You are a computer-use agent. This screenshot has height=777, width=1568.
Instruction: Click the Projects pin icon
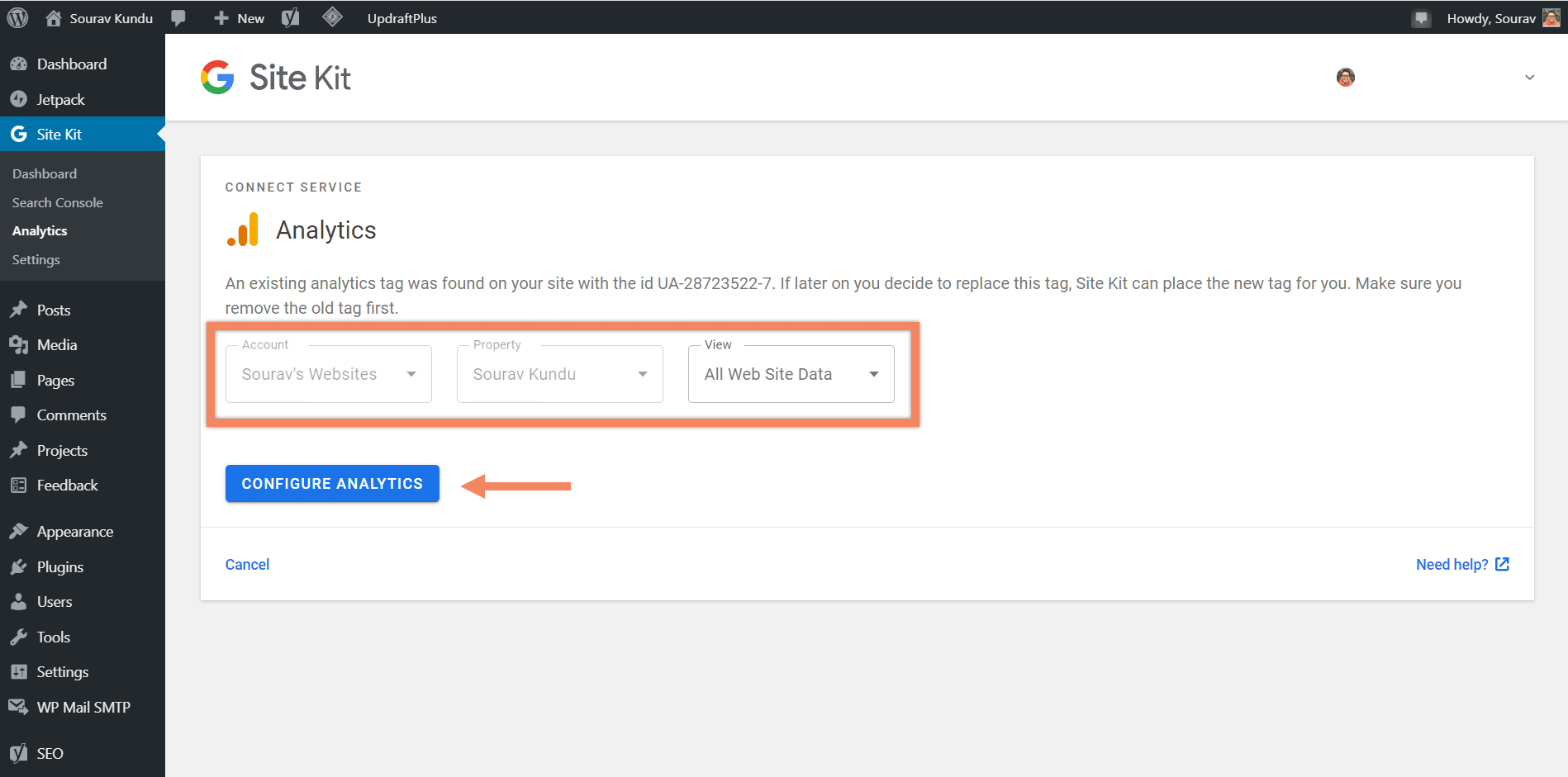point(18,450)
